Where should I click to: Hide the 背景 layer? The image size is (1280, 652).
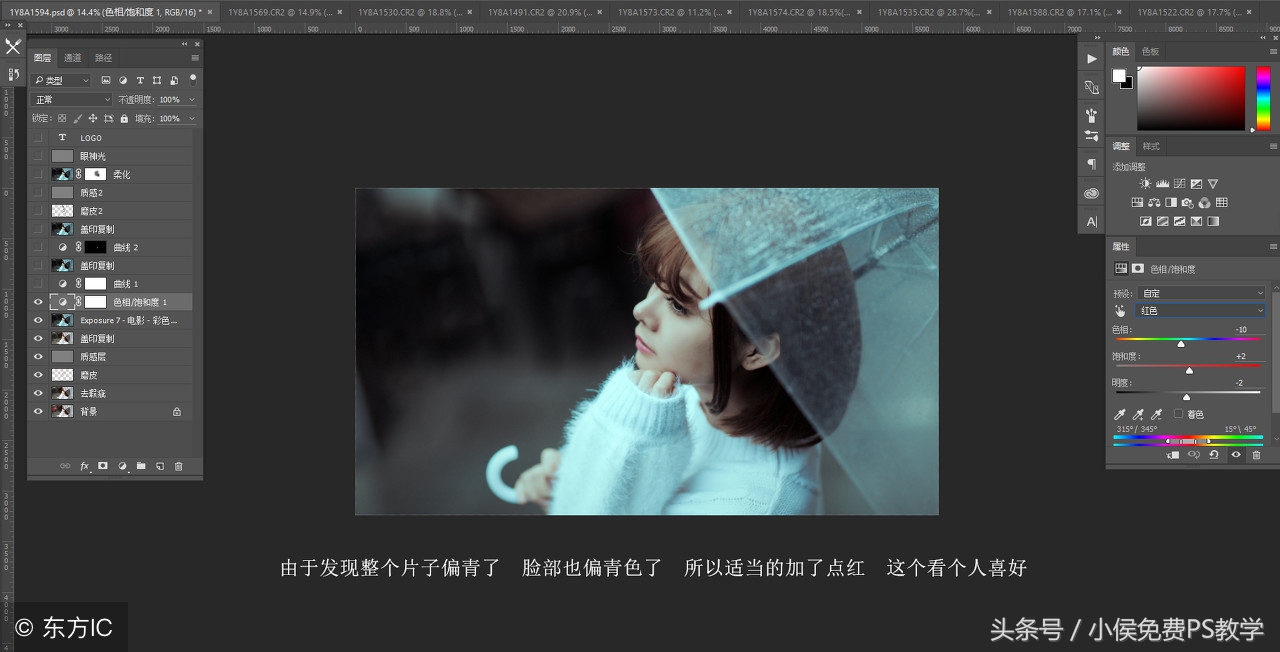click(x=38, y=411)
